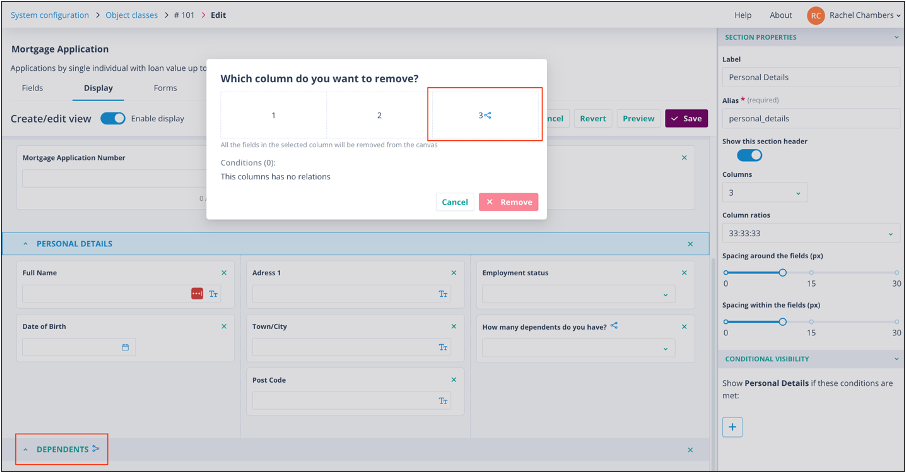Open the Help menu

(742, 16)
